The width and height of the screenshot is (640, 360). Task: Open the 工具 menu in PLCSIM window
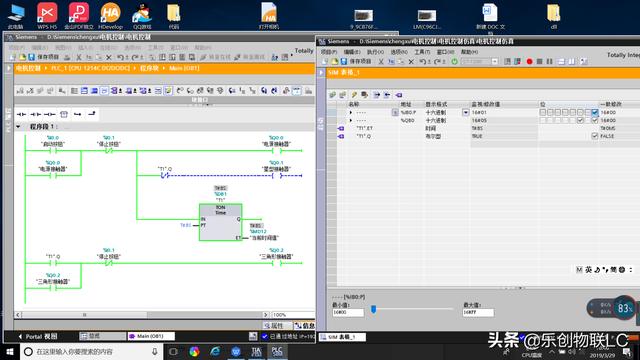click(422, 52)
